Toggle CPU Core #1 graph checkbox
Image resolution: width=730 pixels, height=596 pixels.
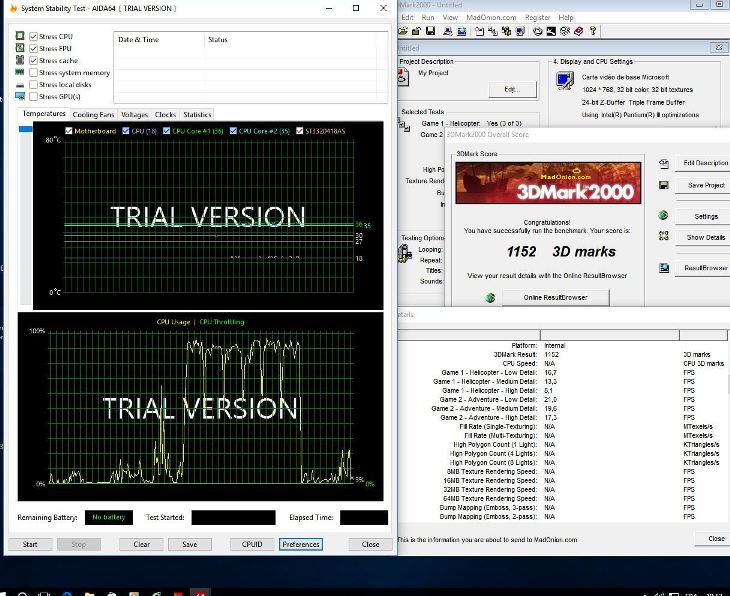[167, 131]
